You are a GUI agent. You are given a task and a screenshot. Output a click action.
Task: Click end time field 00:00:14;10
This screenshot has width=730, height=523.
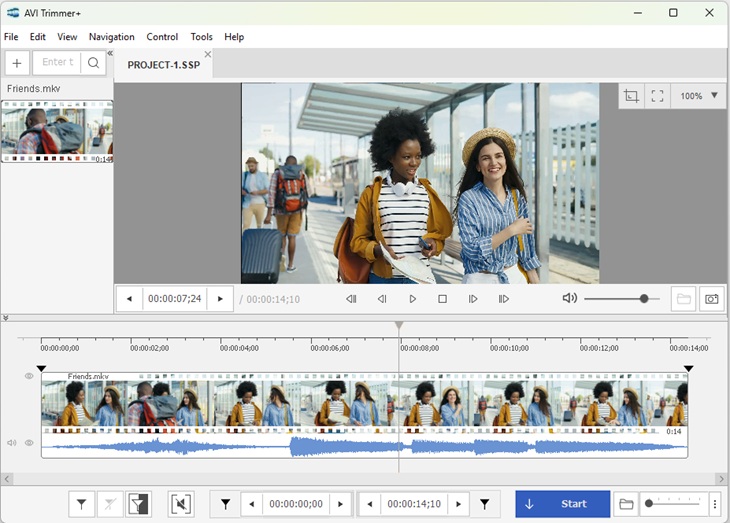click(414, 504)
